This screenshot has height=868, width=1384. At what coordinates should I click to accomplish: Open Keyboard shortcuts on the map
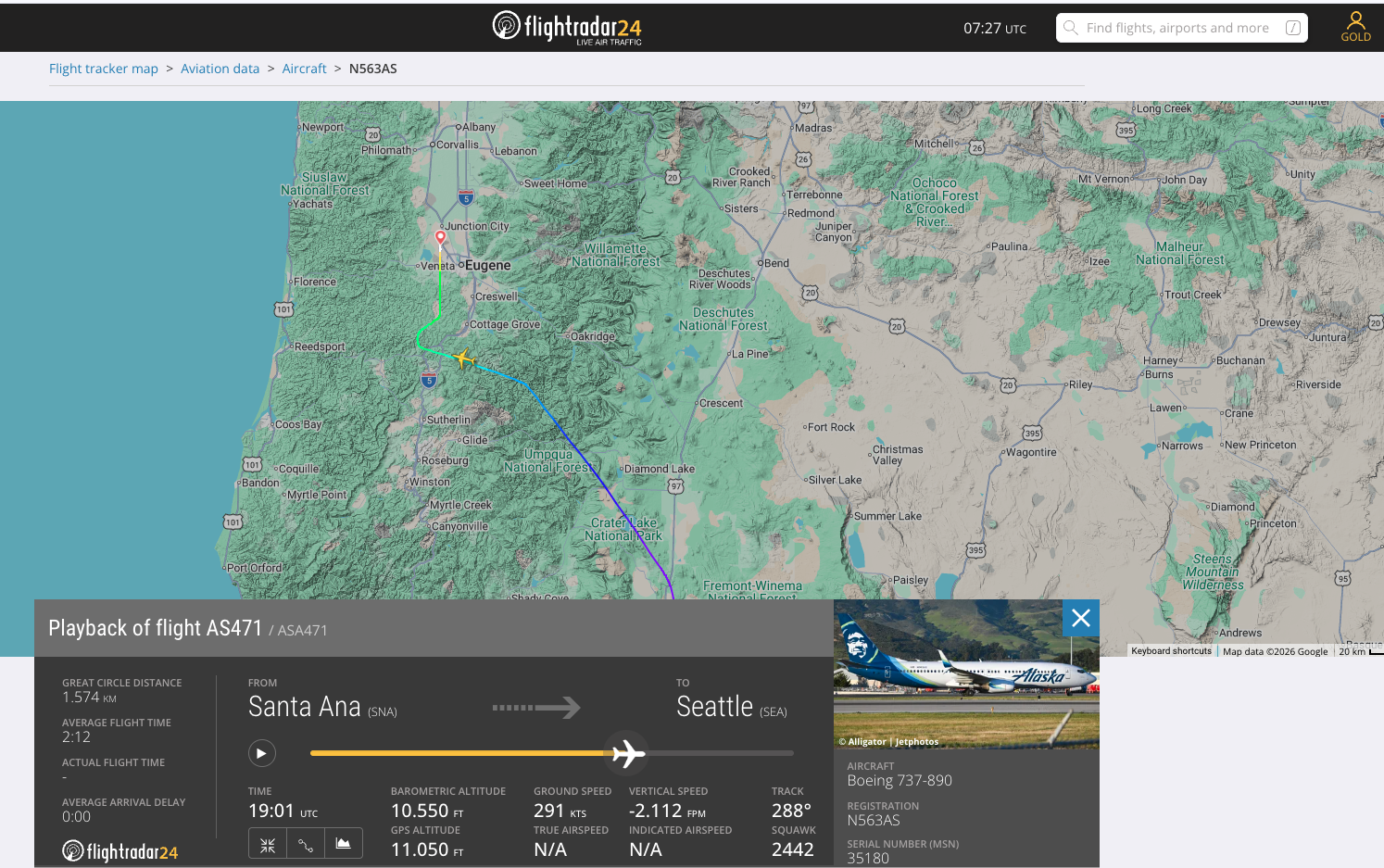pyautogui.click(x=1171, y=651)
